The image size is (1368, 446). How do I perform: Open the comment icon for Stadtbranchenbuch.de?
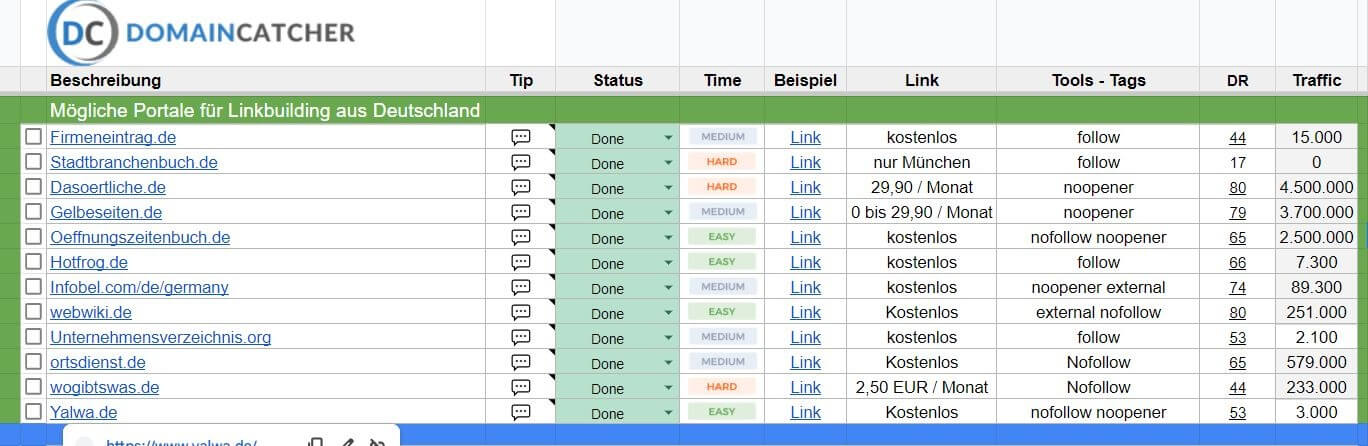520,162
